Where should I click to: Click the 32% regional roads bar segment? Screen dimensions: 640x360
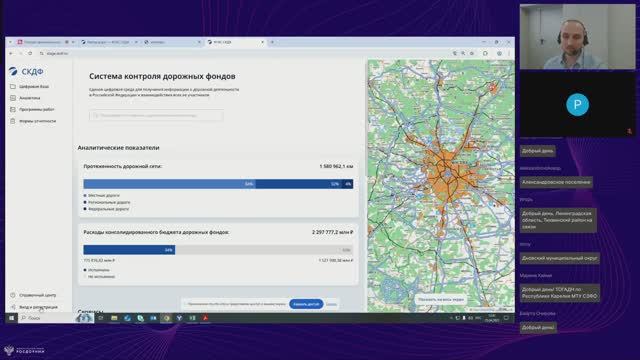coord(298,184)
